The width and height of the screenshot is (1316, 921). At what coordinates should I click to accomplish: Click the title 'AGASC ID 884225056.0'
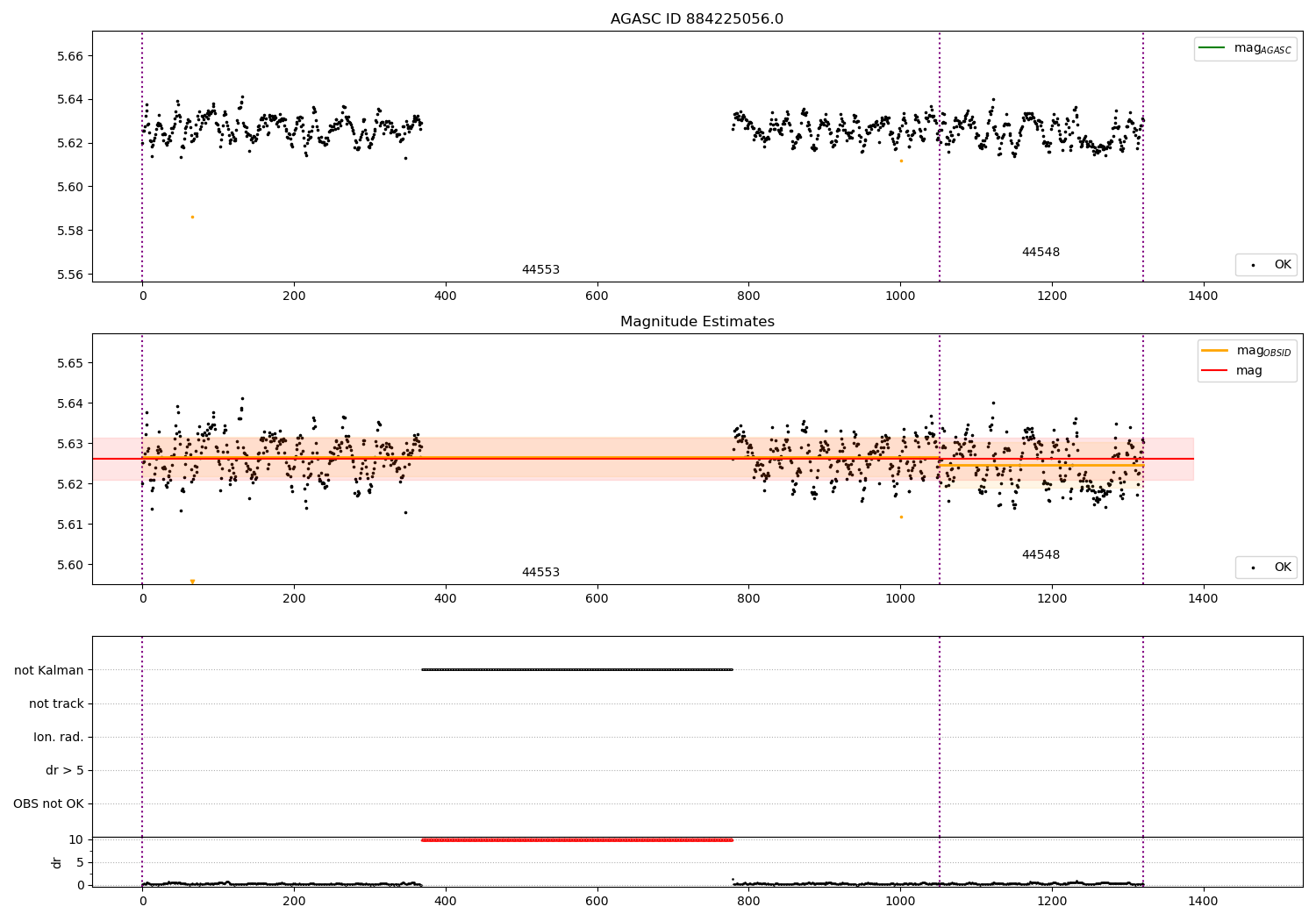[697, 19]
